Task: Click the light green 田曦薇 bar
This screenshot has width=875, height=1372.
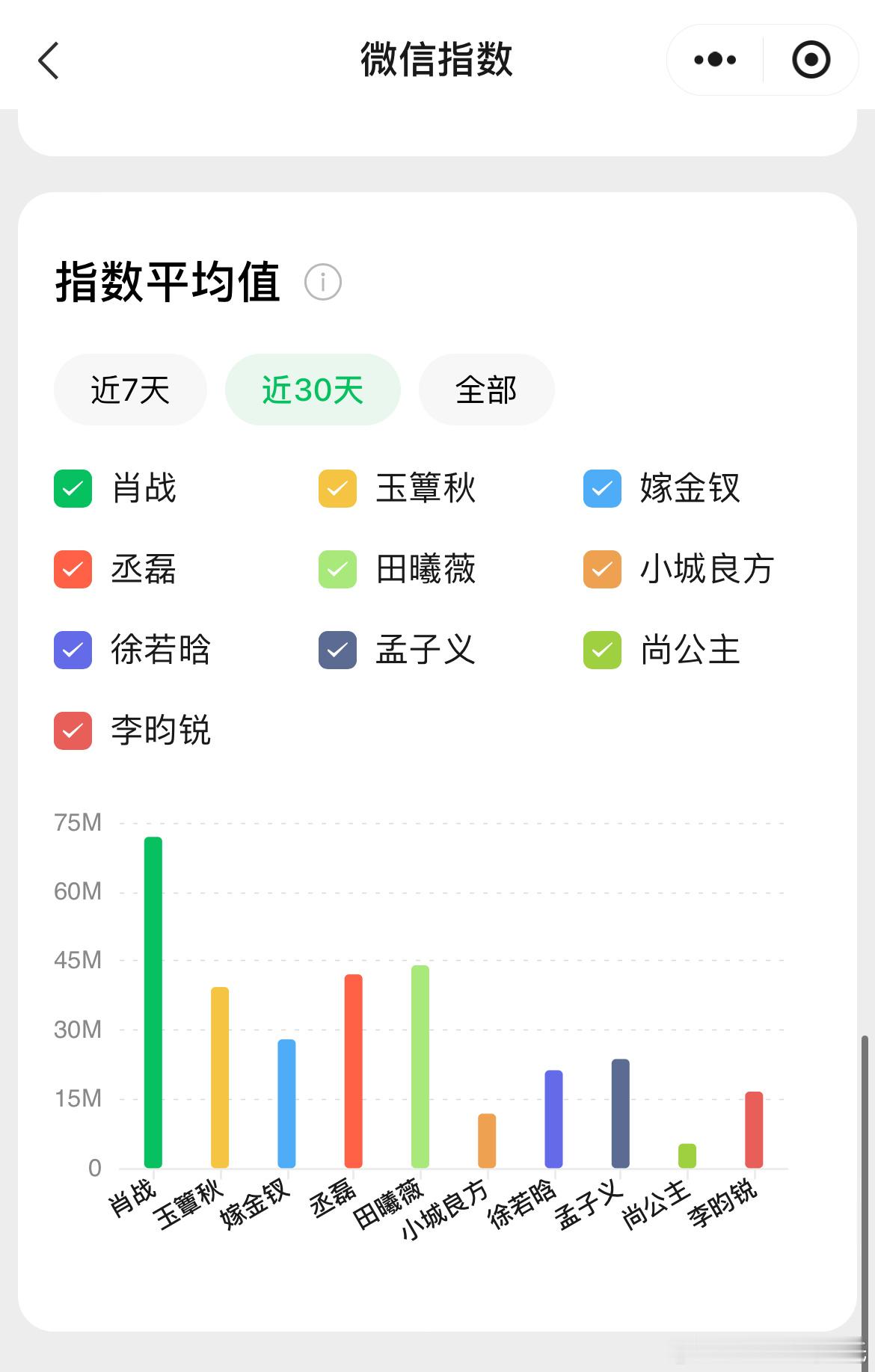Action: [x=420, y=1066]
